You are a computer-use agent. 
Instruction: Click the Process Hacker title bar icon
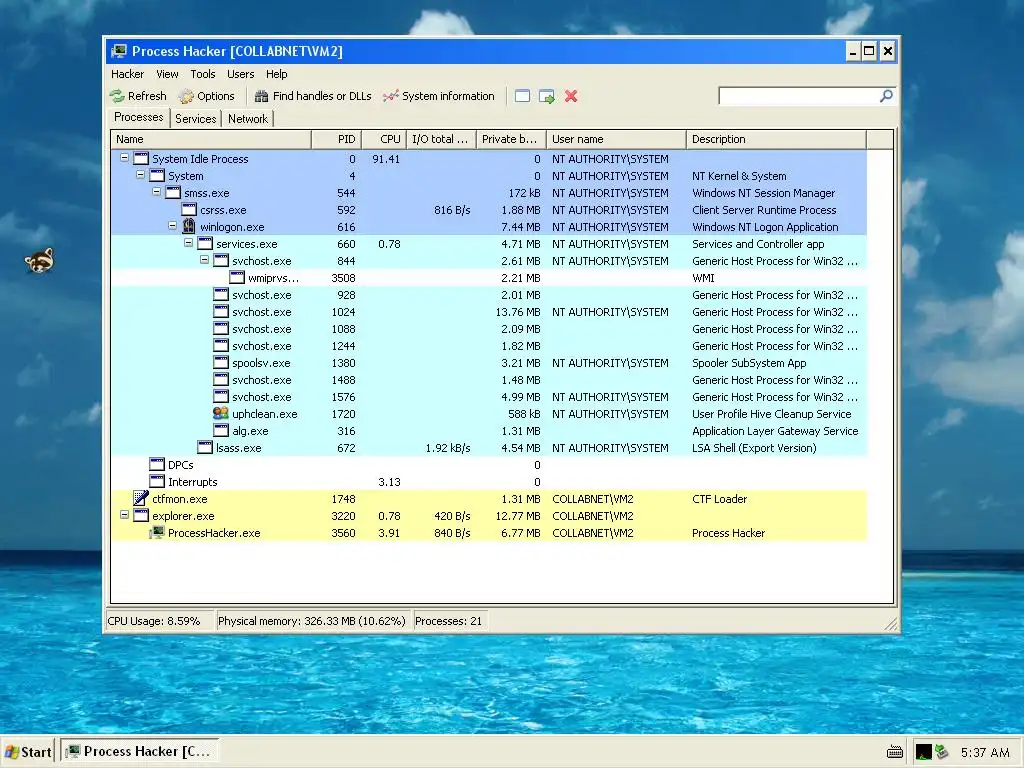(x=119, y=51)
